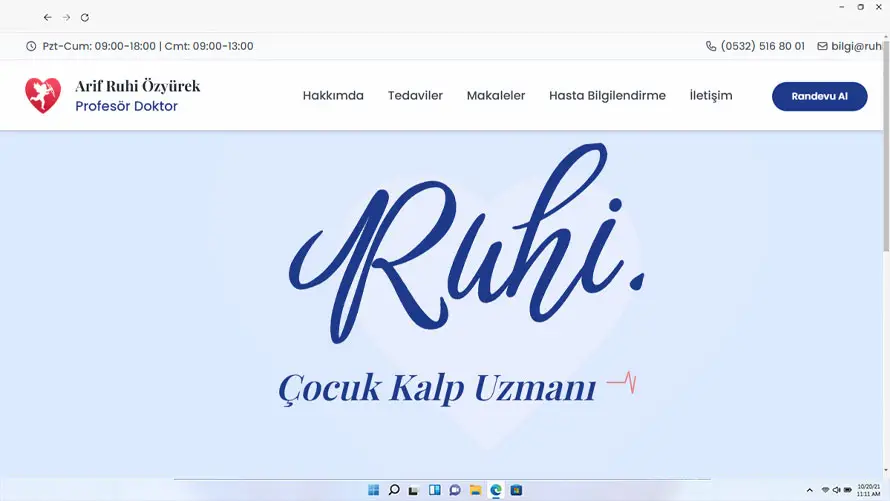Call the number (0532) 516 80 01
Image resolution: width=890 pixels, height=501 pixels.
pos(762,47)
